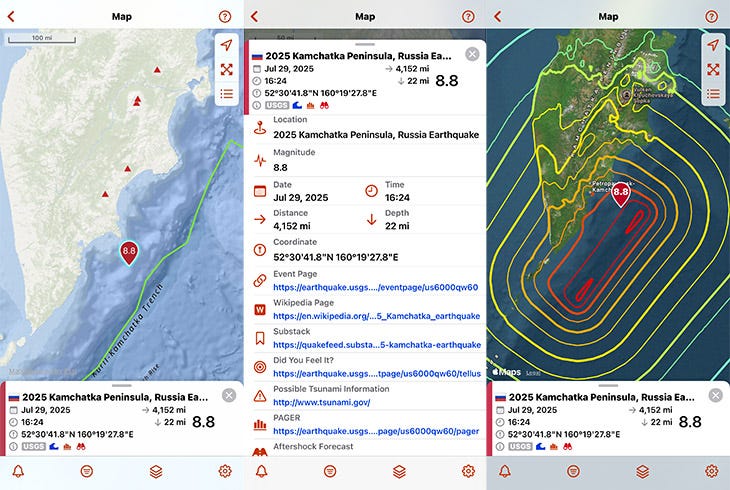The width and height of the screenshot is (730, 490).
Task: Go back from the left Map screen
Action: click(11, 16)
